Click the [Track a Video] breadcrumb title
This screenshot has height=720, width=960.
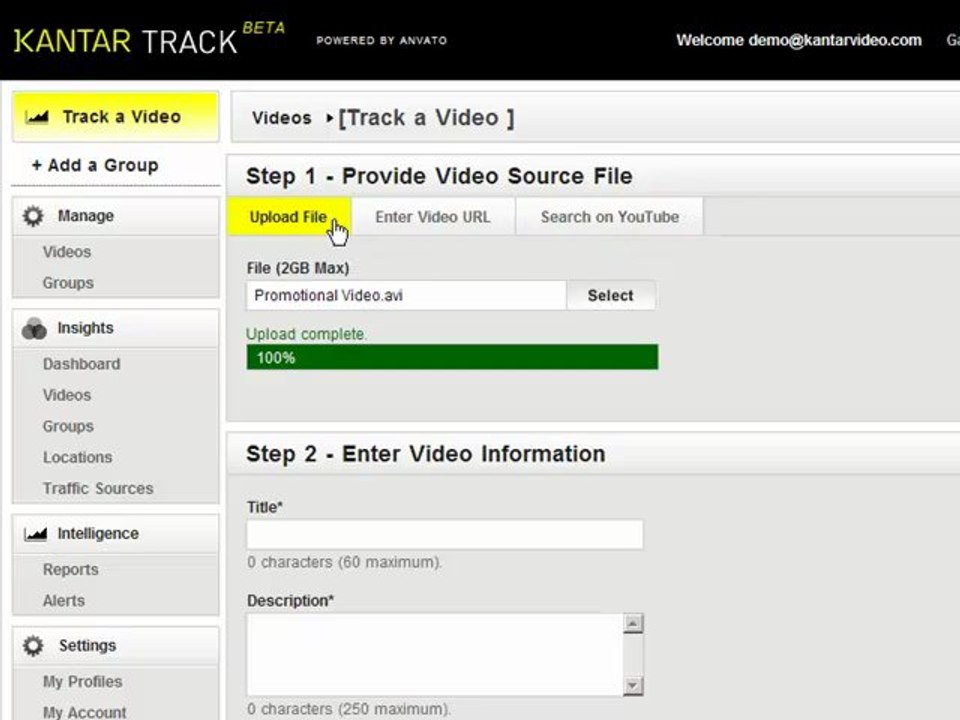[427, 118]
